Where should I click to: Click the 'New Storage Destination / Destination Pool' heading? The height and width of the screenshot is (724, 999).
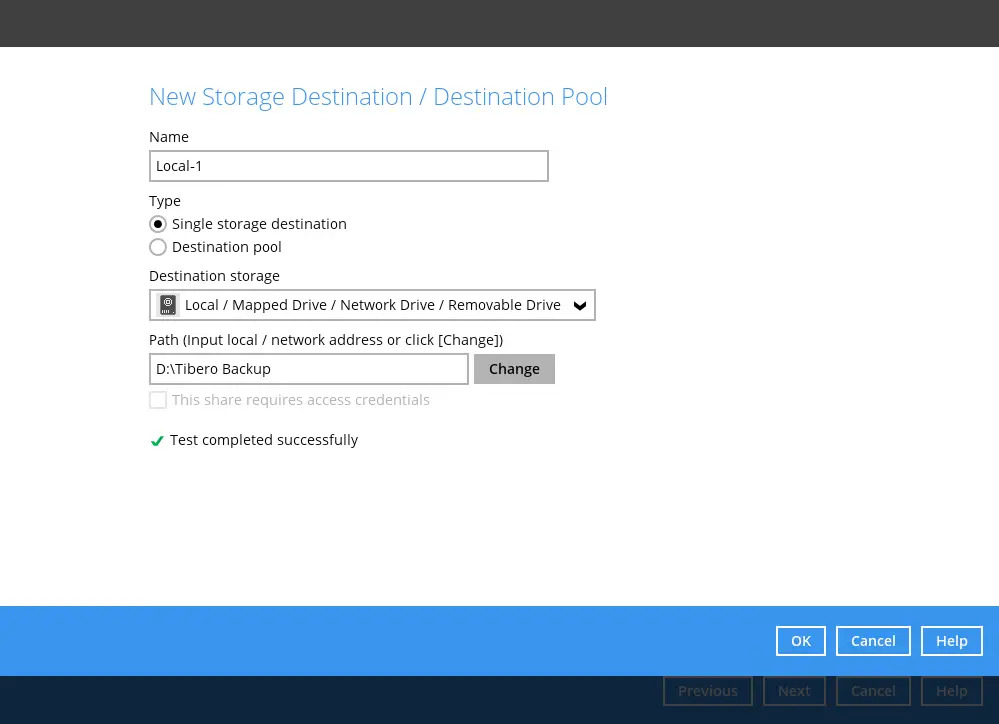(x=378, y=97)
